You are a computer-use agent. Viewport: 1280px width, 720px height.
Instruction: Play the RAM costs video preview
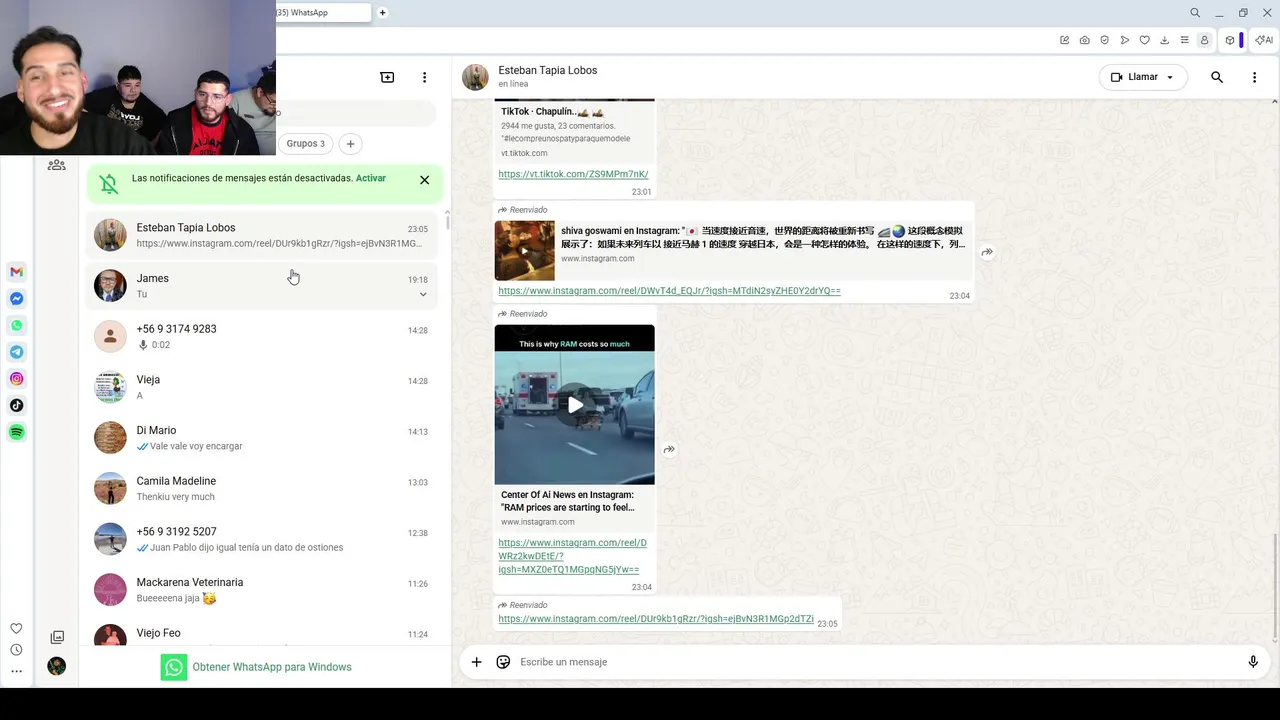pos(575,405)
